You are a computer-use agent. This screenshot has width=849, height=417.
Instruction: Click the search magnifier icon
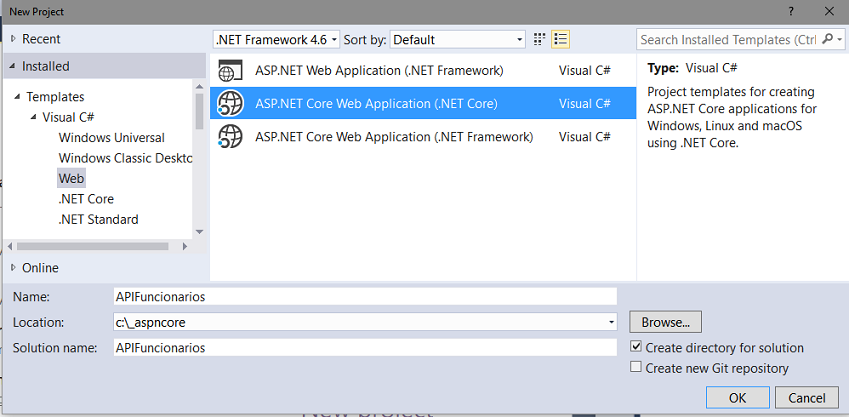827,39
